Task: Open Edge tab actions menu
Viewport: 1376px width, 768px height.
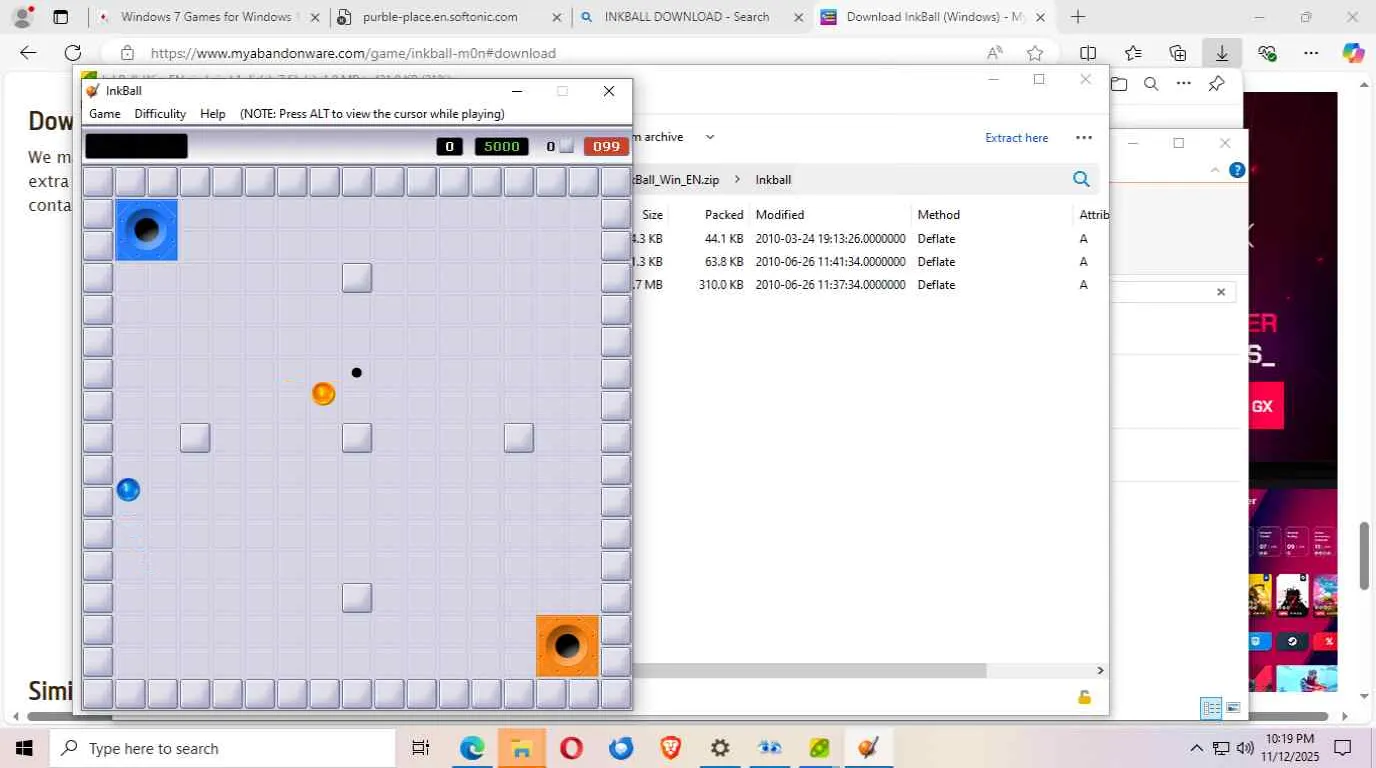Action: pos(61,17)
